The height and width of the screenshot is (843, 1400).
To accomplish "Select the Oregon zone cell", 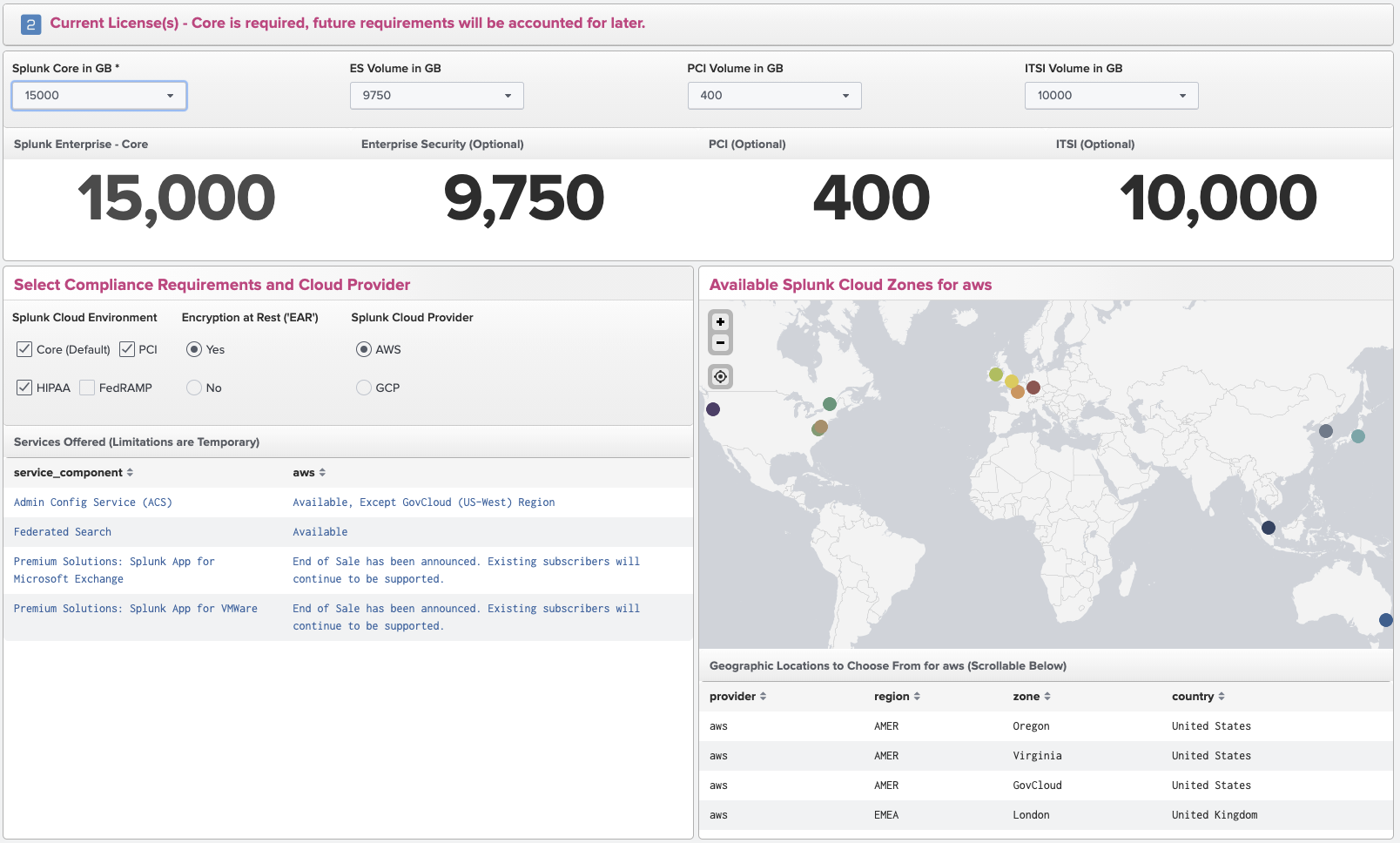I will (x=1032, y=726).
